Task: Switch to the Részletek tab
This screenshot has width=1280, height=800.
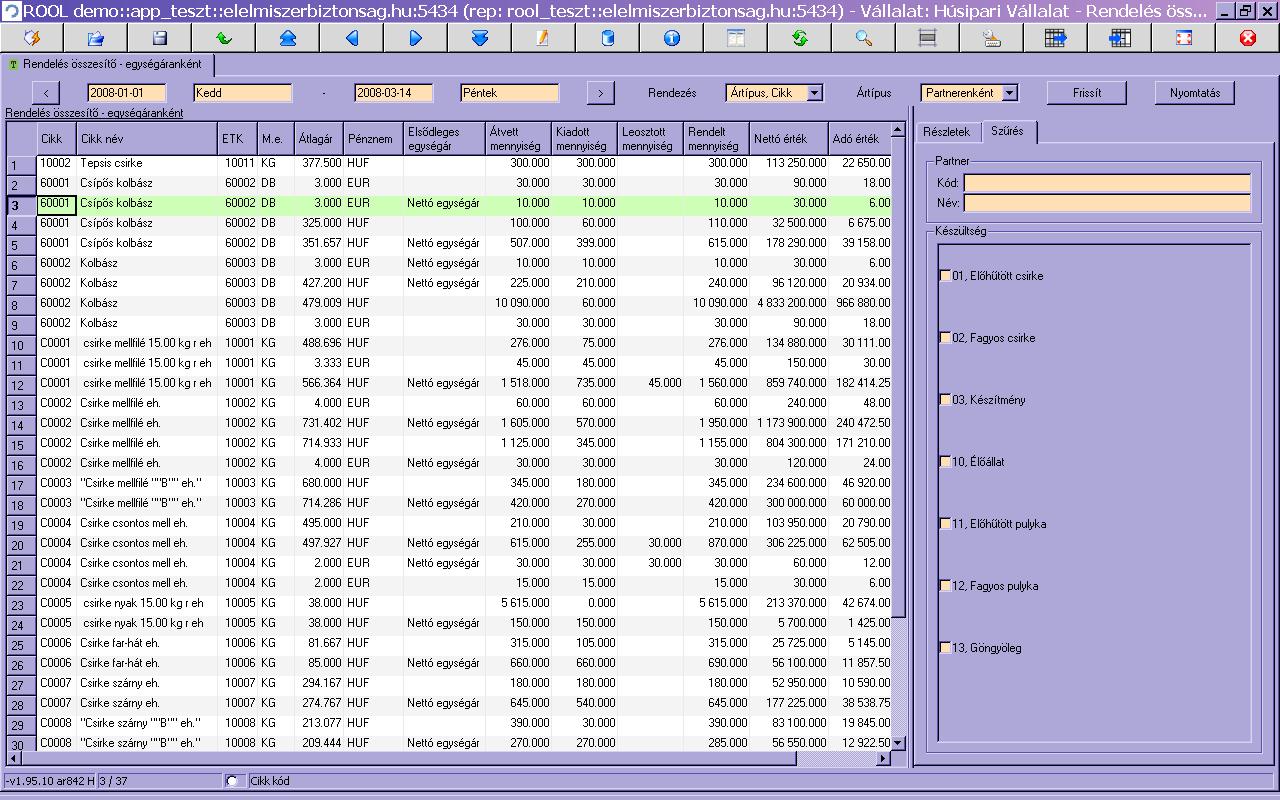Action: [946, 132]
